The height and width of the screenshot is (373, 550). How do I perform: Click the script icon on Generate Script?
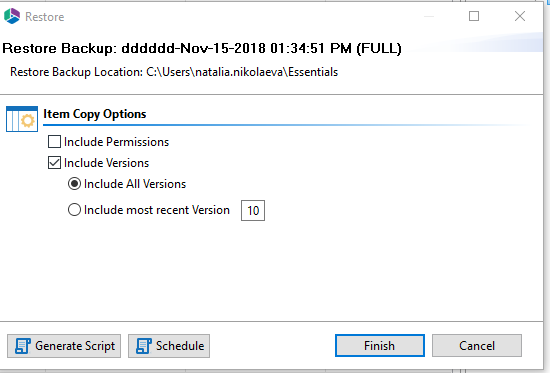click(23, 346)
